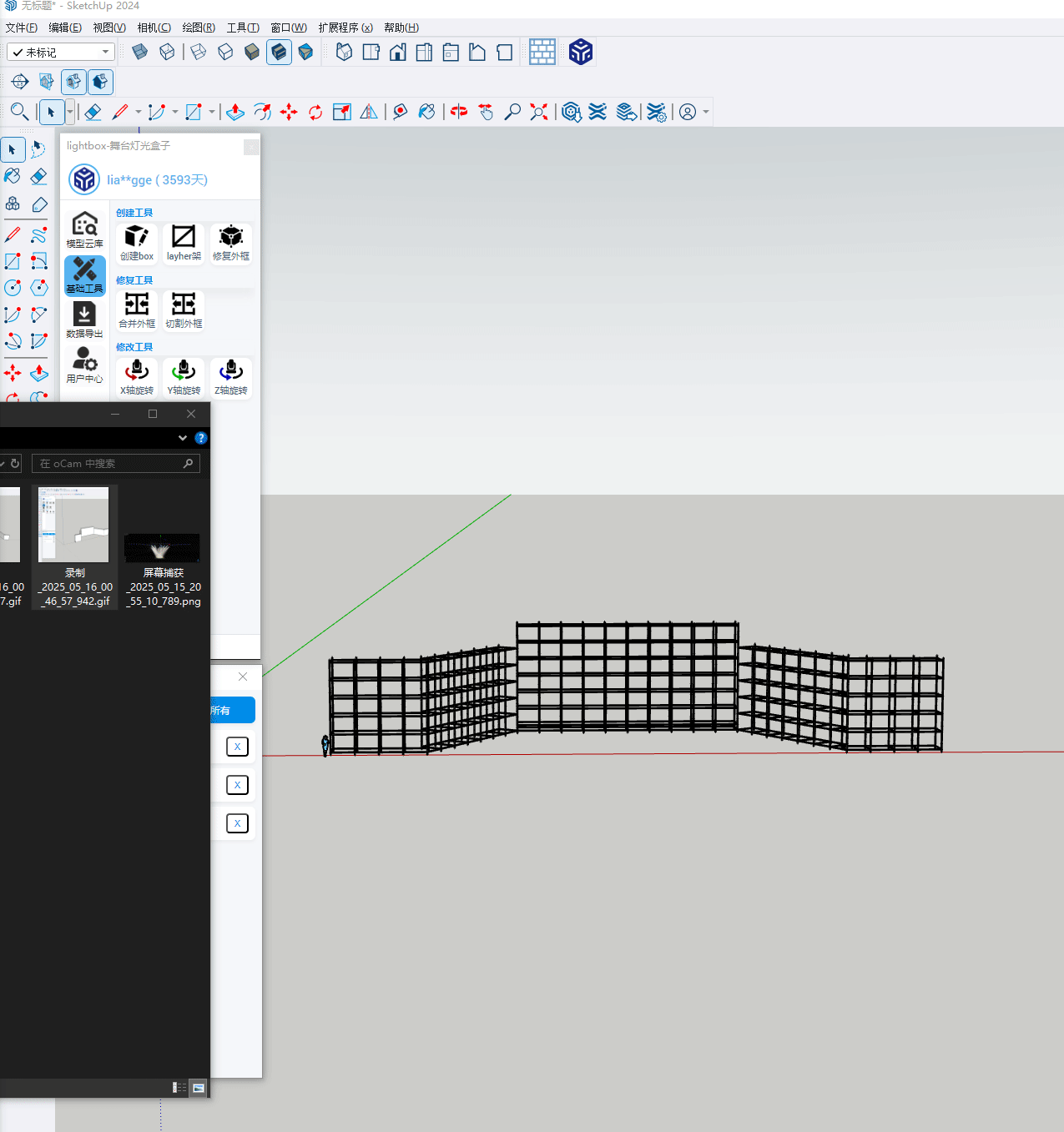Toggle Display Section Fill button

(x=100, y=82)
